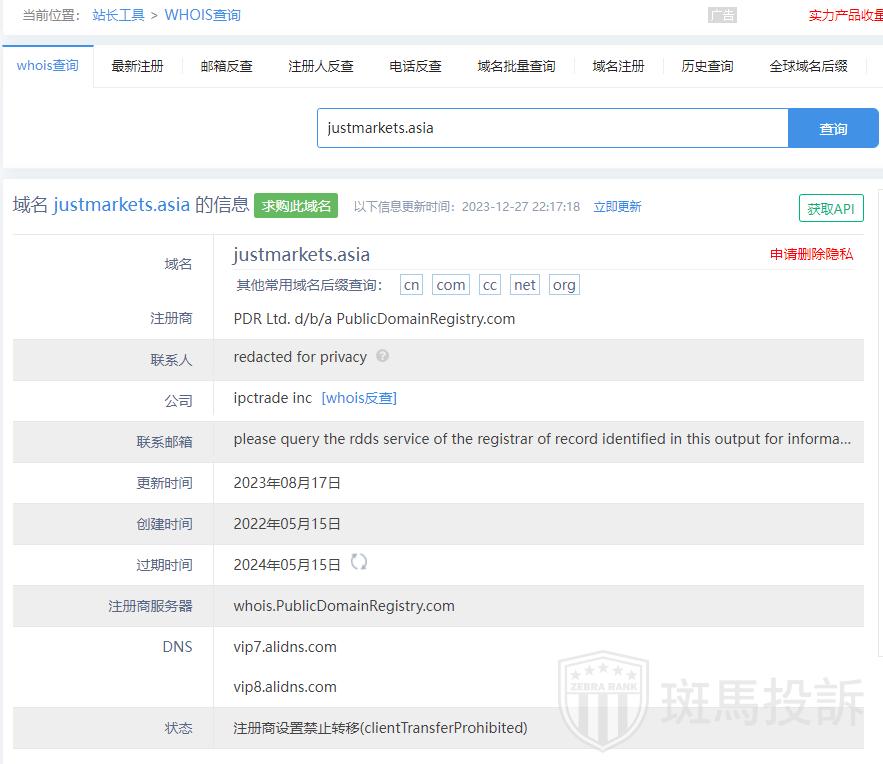Screen dimensions: 883x764
Task: Click the green 求购此域名 button
Action: coord(296,206)
